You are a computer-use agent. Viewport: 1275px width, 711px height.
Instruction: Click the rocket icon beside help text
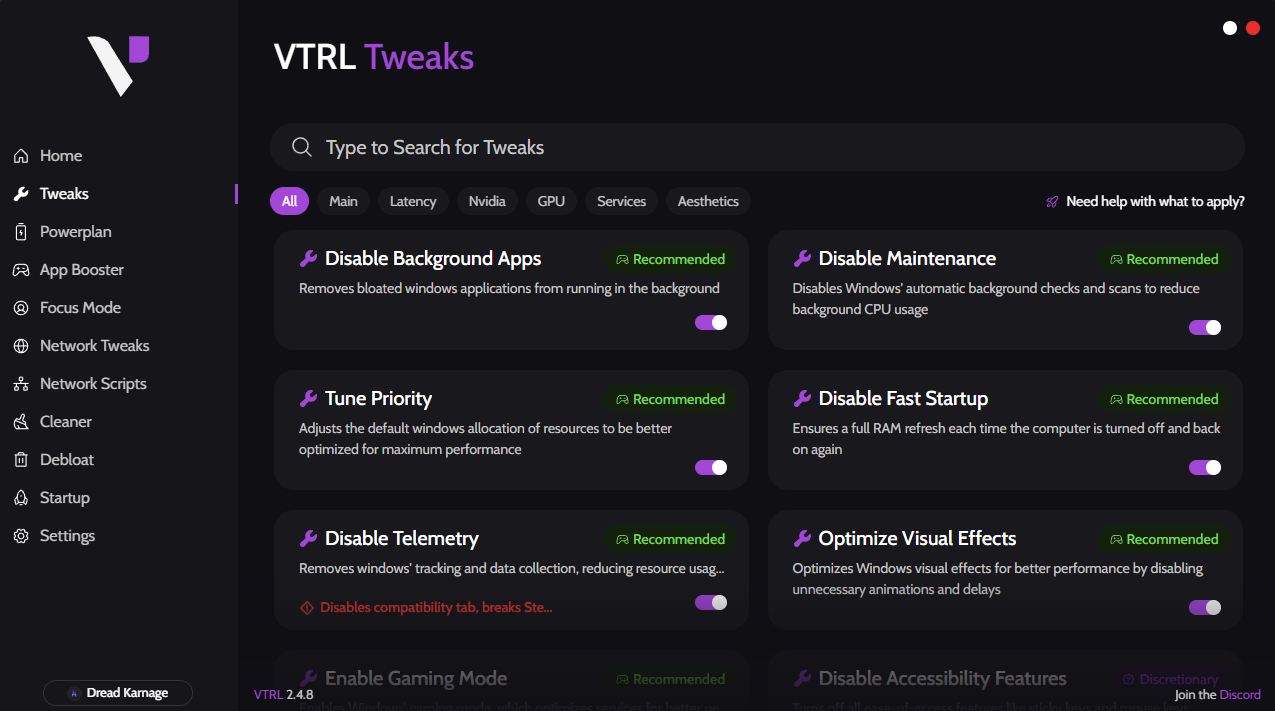[x=1052, y=202]
